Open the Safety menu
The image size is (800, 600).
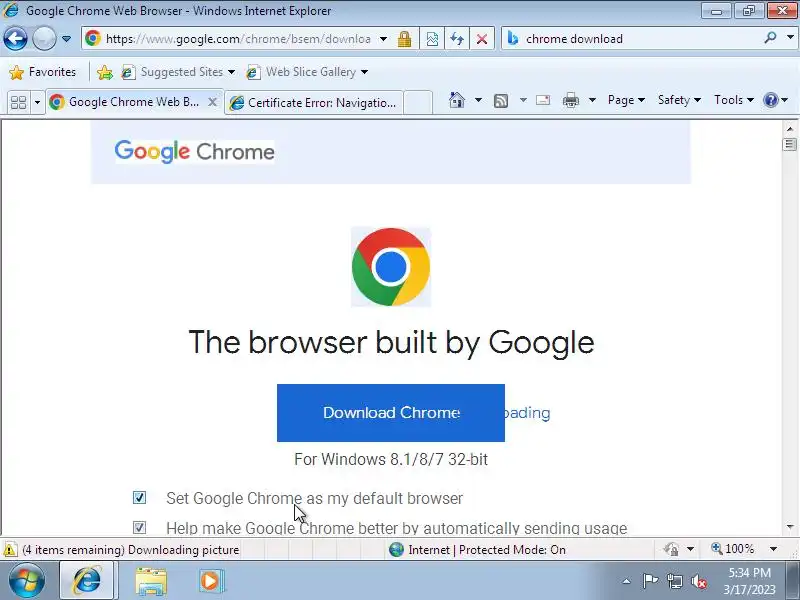(679, 100)
